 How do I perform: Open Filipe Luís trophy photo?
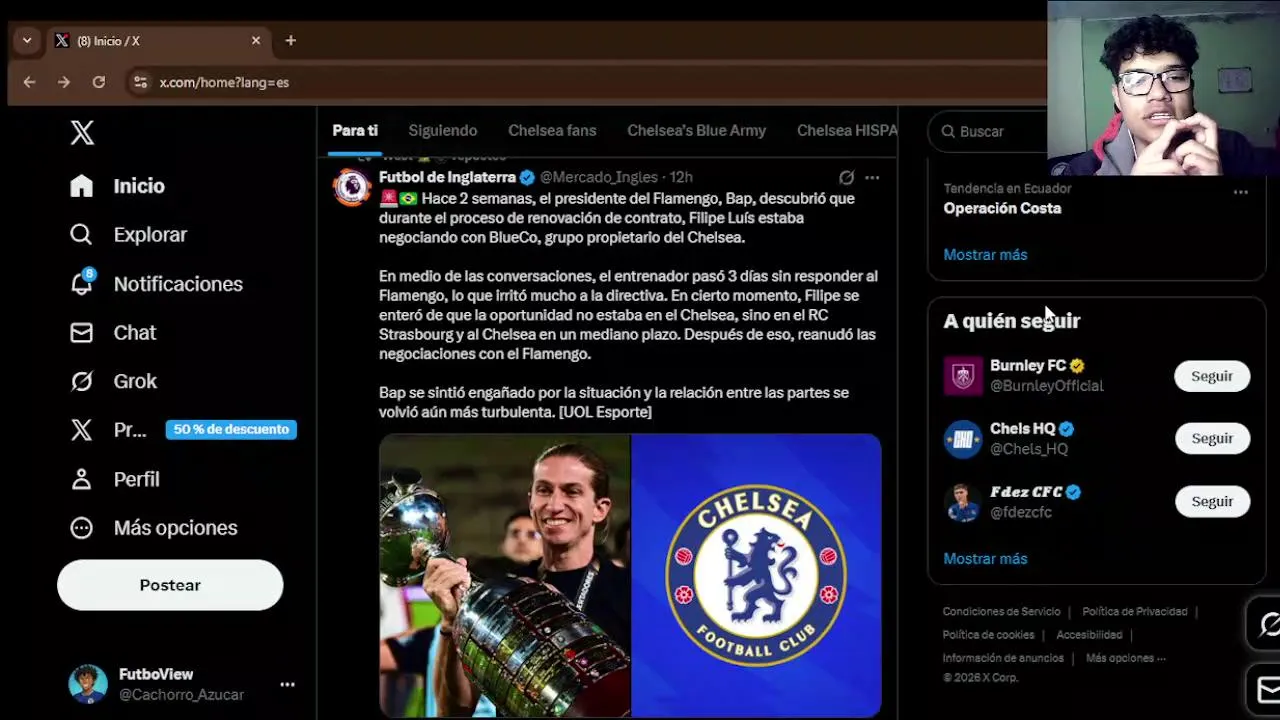pos(504,575)
